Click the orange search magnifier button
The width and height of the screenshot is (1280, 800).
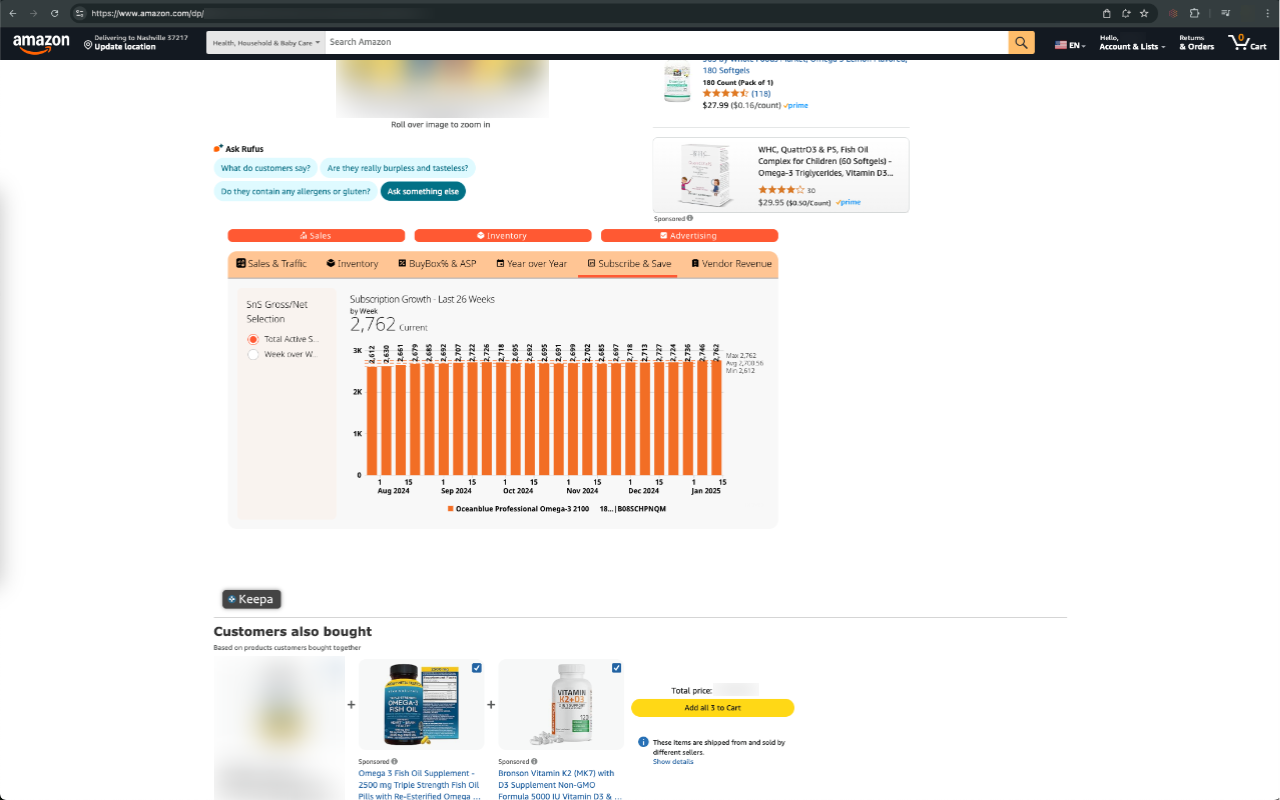click(x=1021, y=43)
